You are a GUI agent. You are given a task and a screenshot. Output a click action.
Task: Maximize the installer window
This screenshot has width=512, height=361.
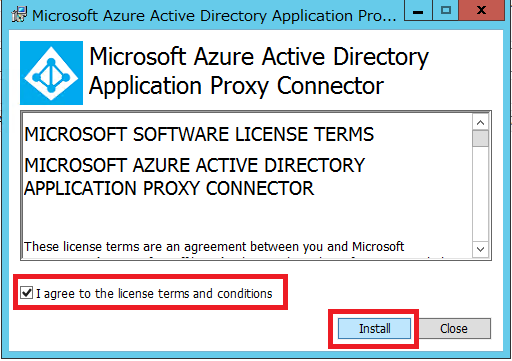point(446,11)
